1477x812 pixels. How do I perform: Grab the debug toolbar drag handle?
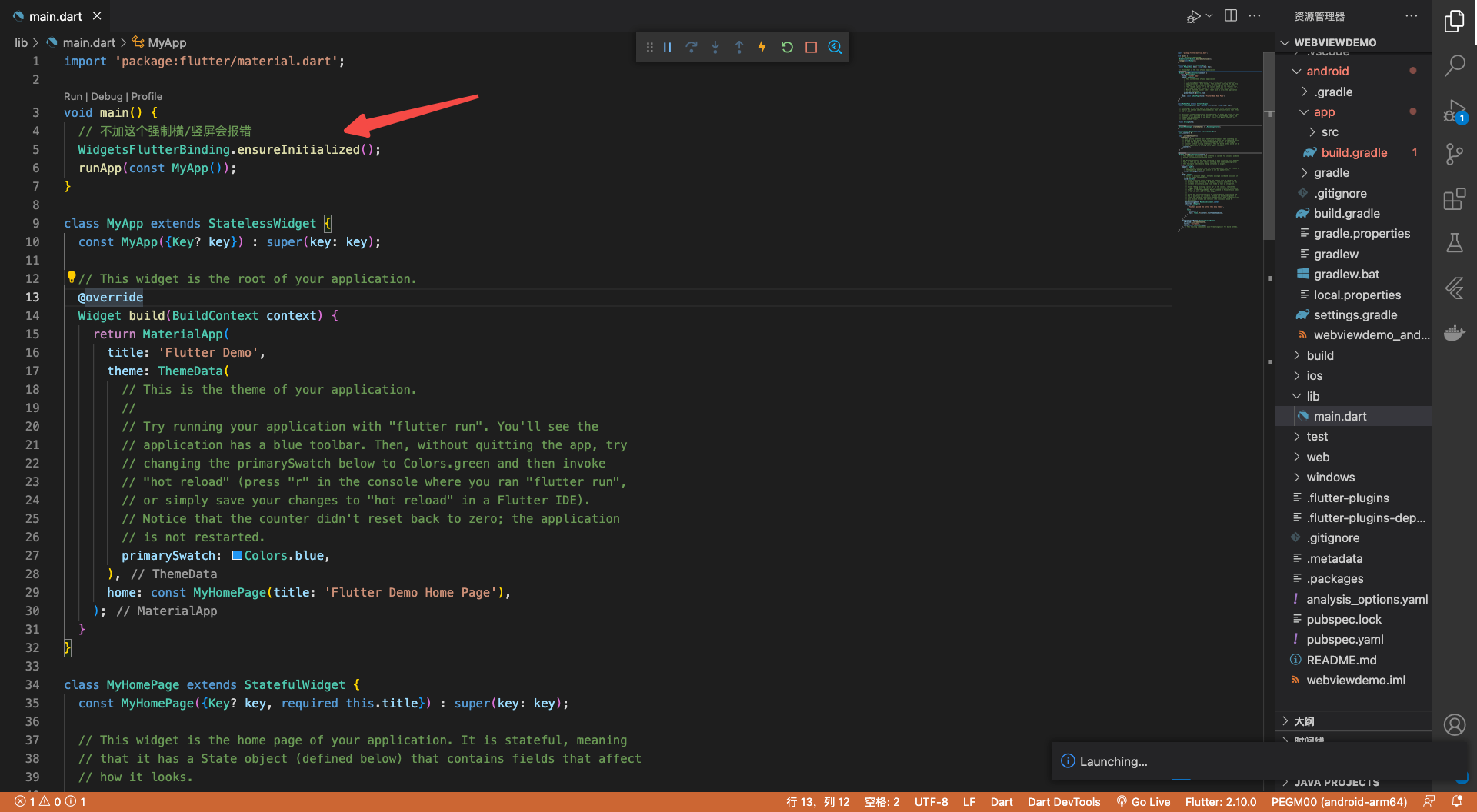(x=649, y=47)
